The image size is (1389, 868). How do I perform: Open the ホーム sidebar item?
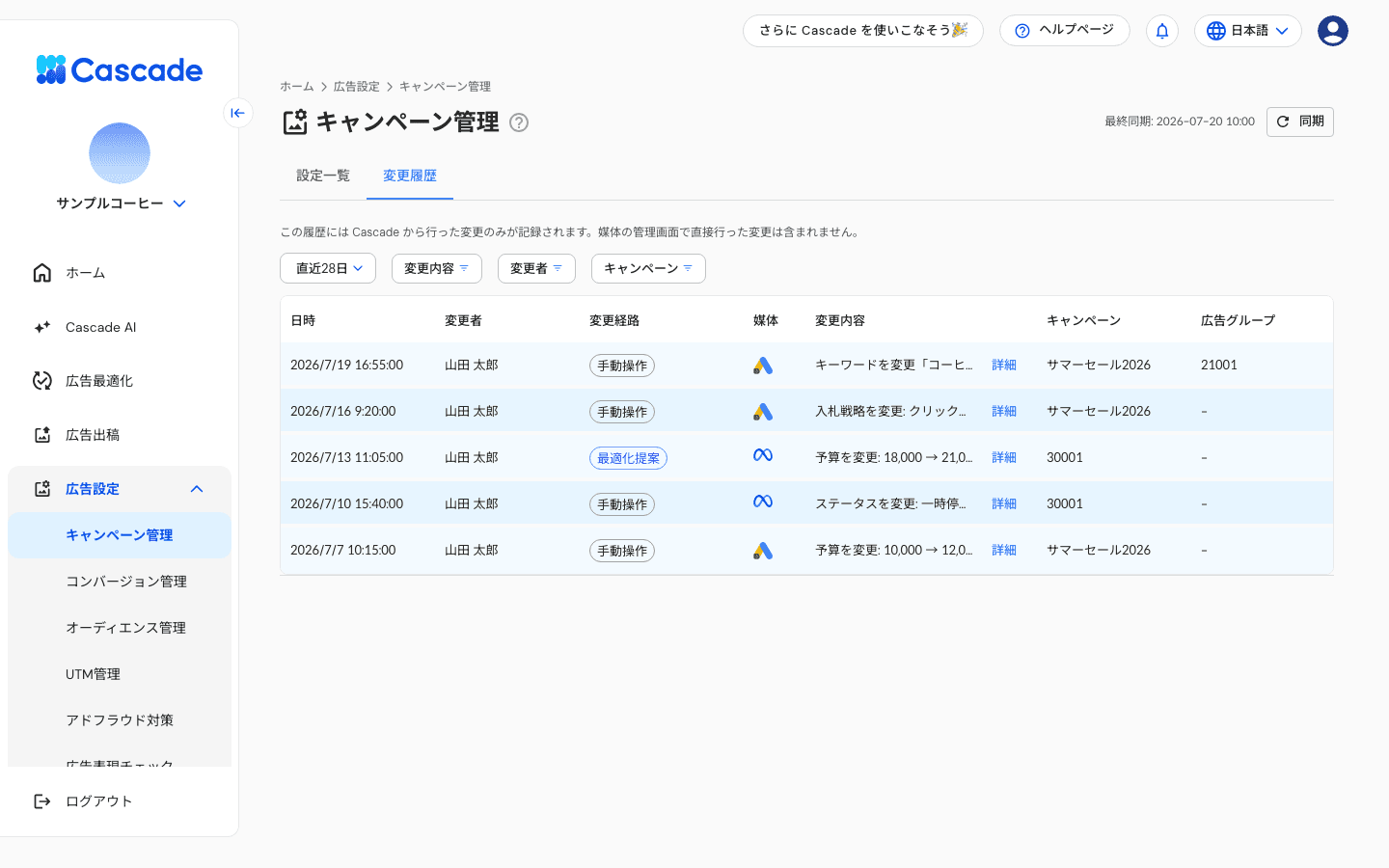tap(120, 273)
